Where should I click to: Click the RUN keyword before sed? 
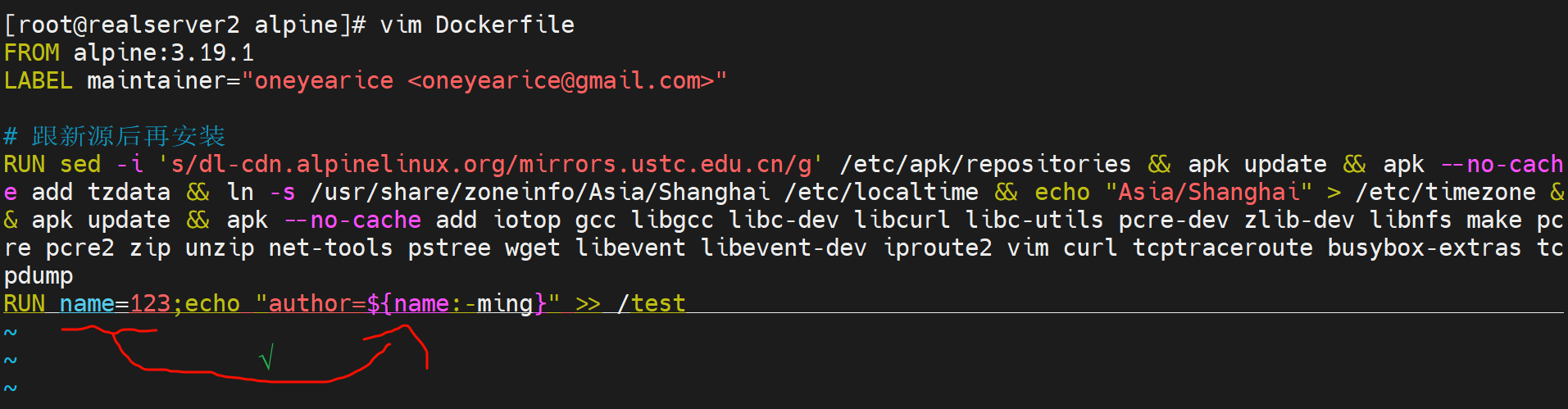click(25, 165)
